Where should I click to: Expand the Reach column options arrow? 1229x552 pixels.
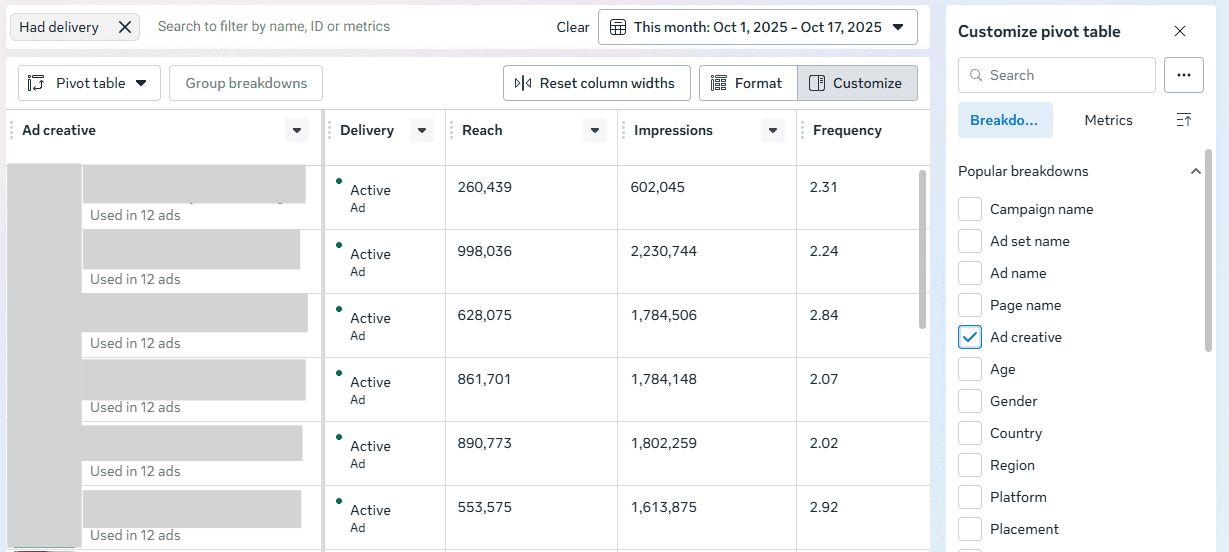(595, 130)
